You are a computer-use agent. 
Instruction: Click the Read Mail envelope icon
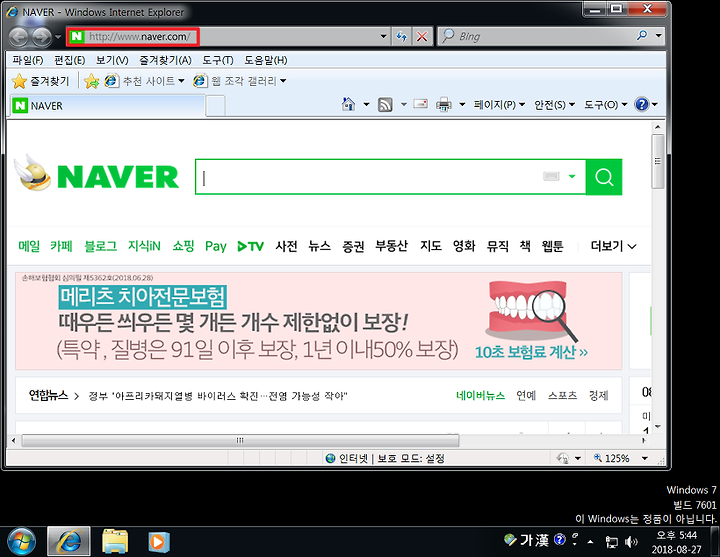coord(421,105)
